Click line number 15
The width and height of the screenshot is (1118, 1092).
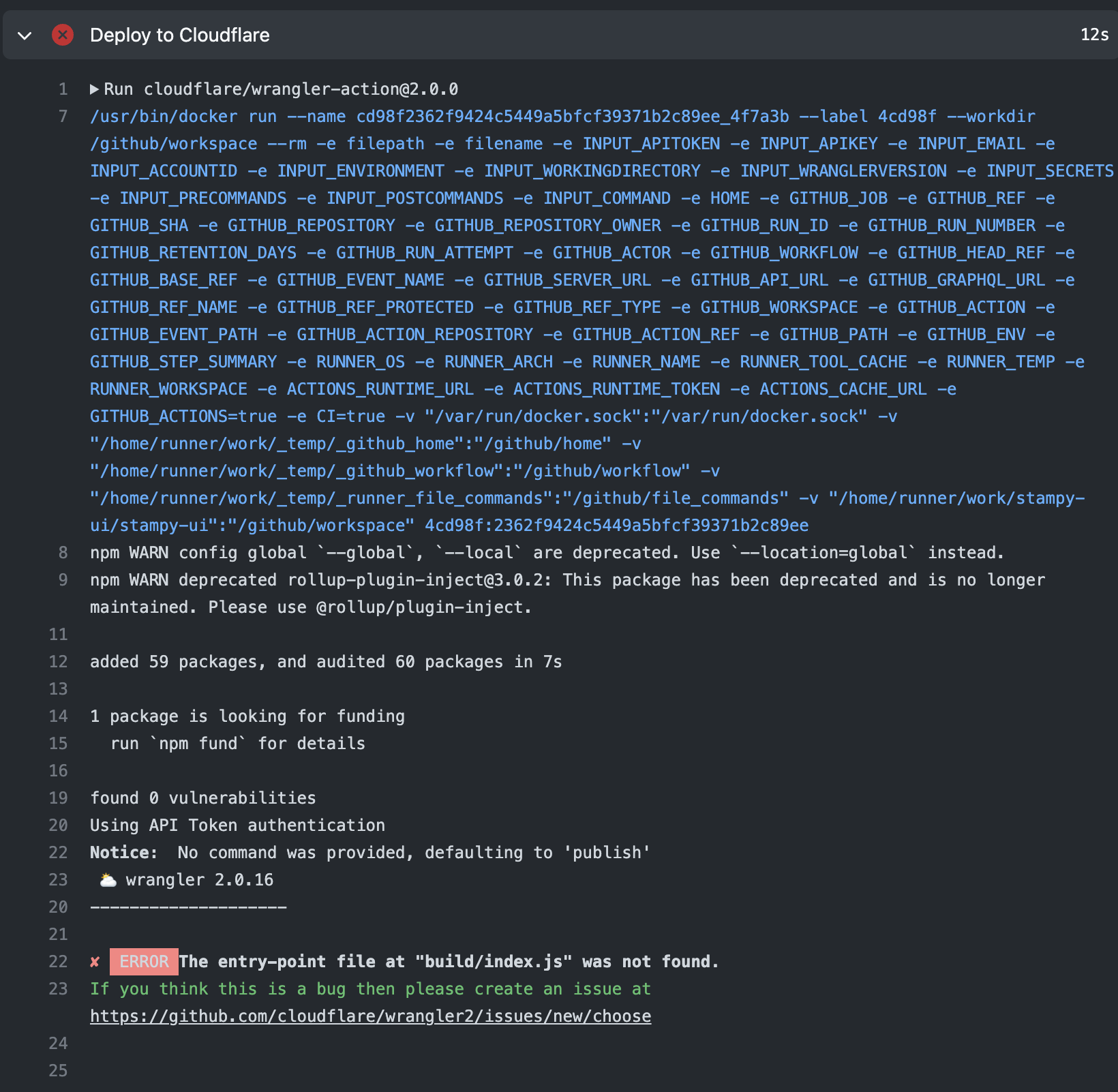coord(59,744)
